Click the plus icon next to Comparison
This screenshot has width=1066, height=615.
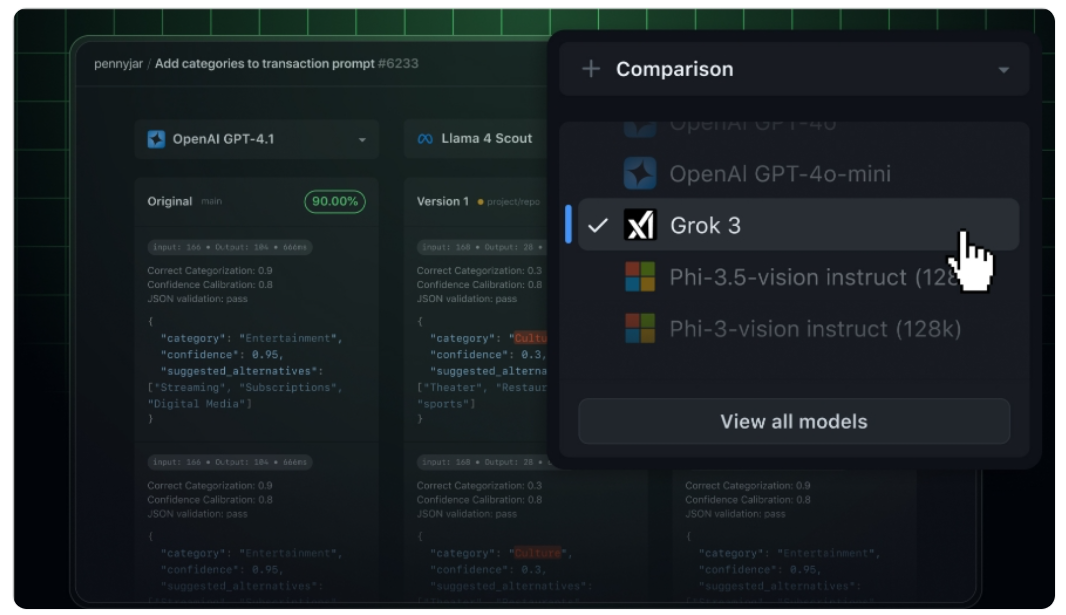(x=589, y=70)
